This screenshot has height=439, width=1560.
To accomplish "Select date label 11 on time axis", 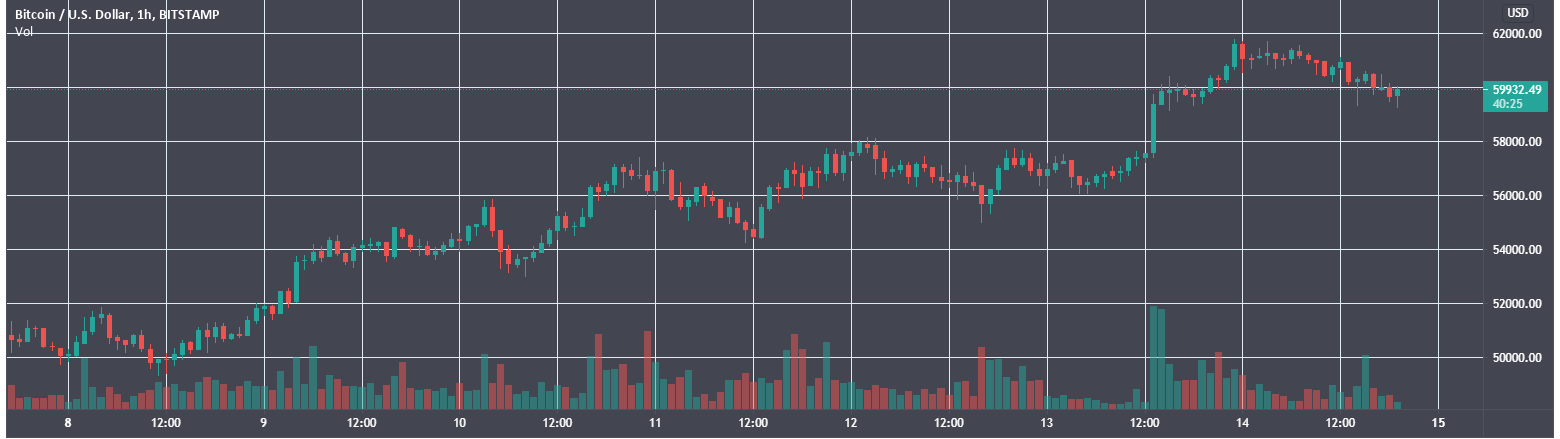I will click(653, 423).
